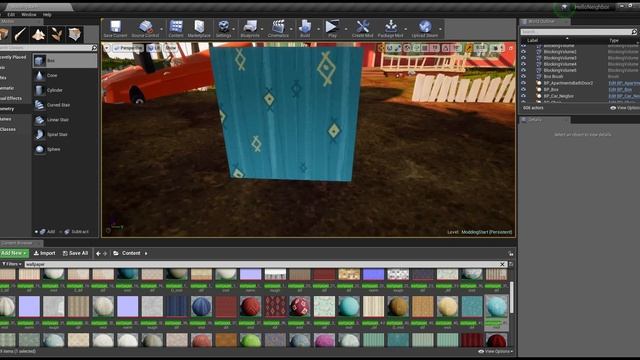
Task: Go back in Content Browser history
Action: pyautogui.click(x=98, y=253)
